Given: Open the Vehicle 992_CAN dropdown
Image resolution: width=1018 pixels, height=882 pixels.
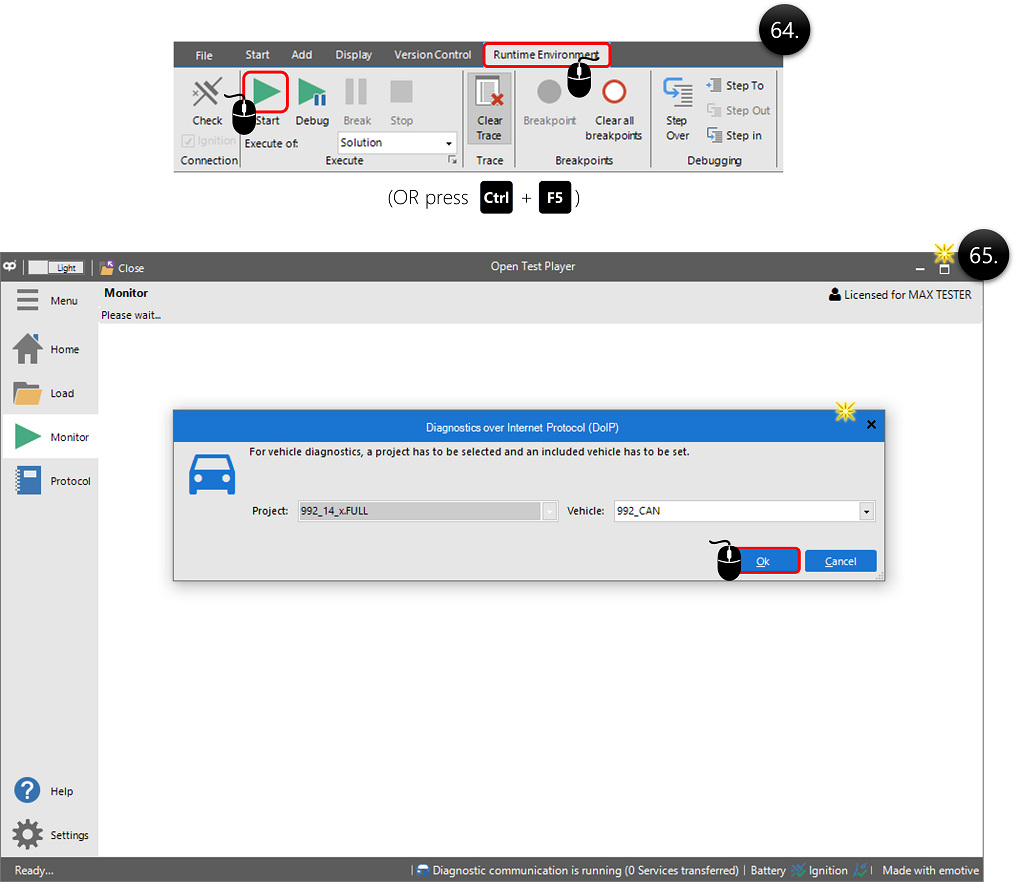Looking at the screenshot, I should pos(866,512).
